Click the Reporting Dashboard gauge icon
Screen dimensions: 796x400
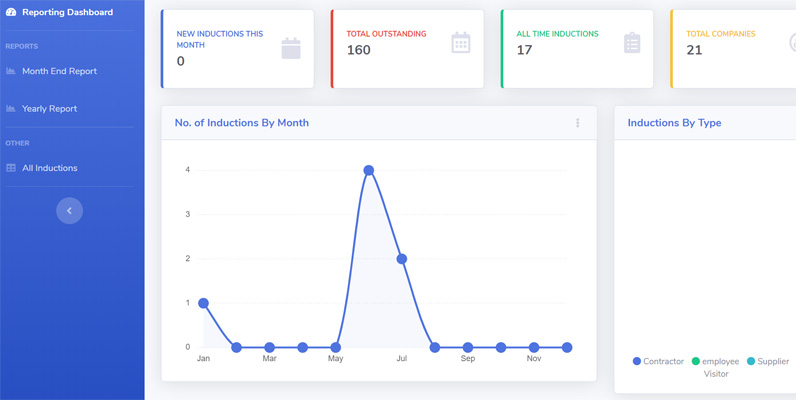coord(11,12)
